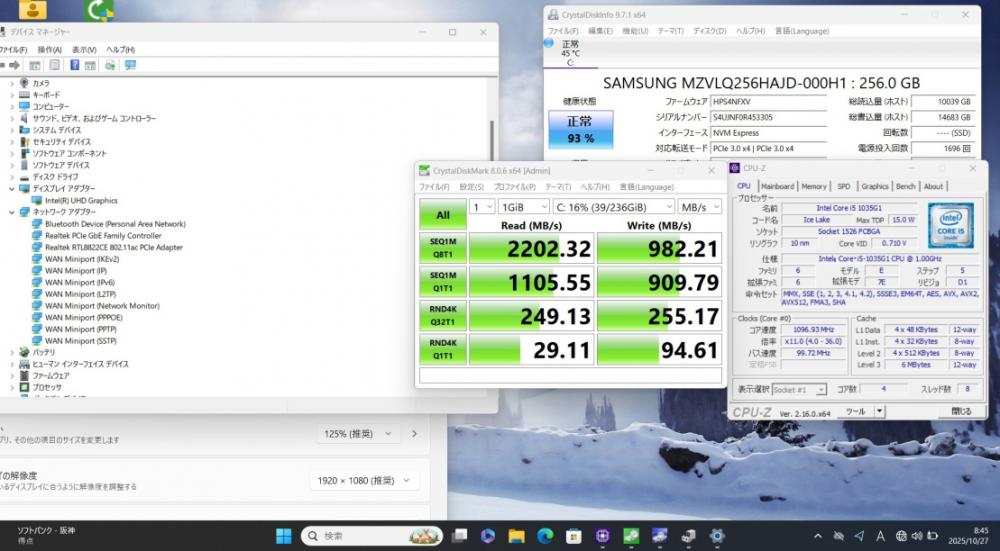
Task: Open プロファイル(P) menu in CrystalDiskMark
Action: pyautogui.click(x=514, y=187)
